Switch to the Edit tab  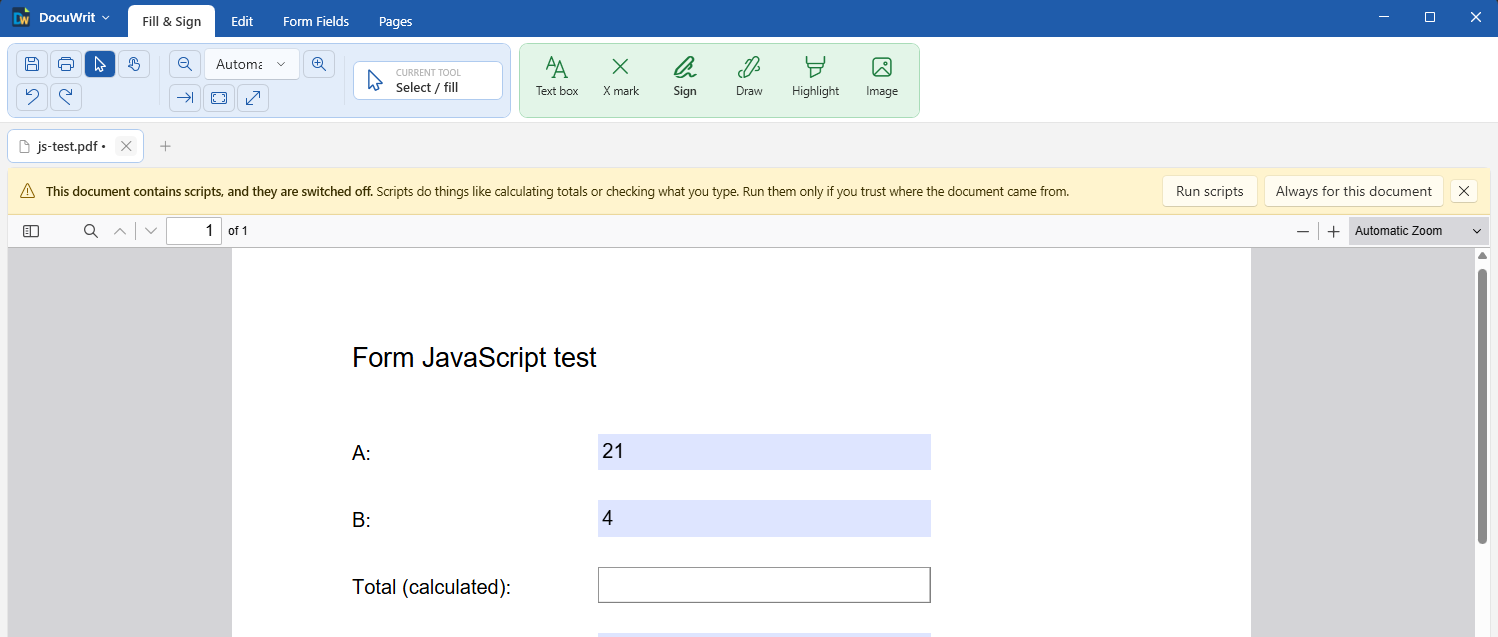[242, 21]
